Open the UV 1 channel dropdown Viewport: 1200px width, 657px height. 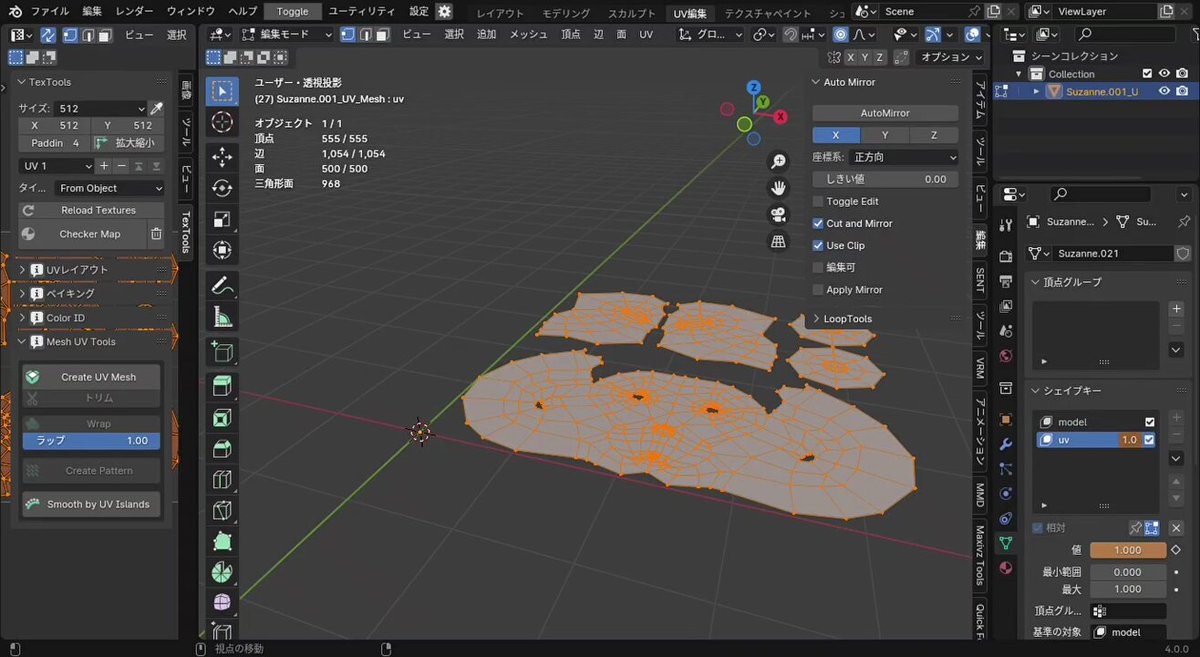click(x=57, y=166)
